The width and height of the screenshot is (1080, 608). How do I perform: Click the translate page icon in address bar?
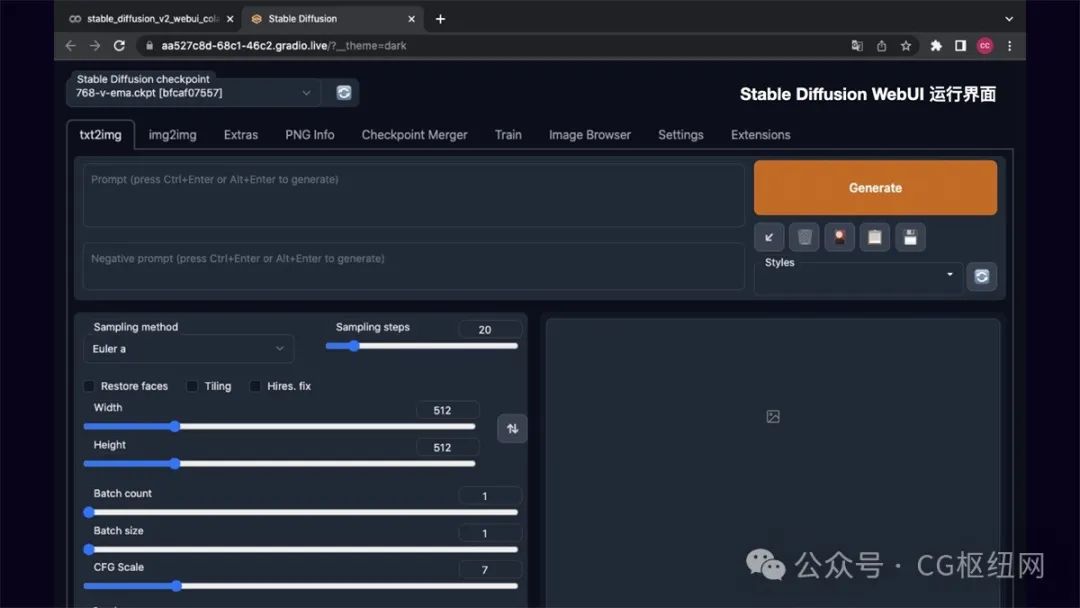[x=857, y=45]
